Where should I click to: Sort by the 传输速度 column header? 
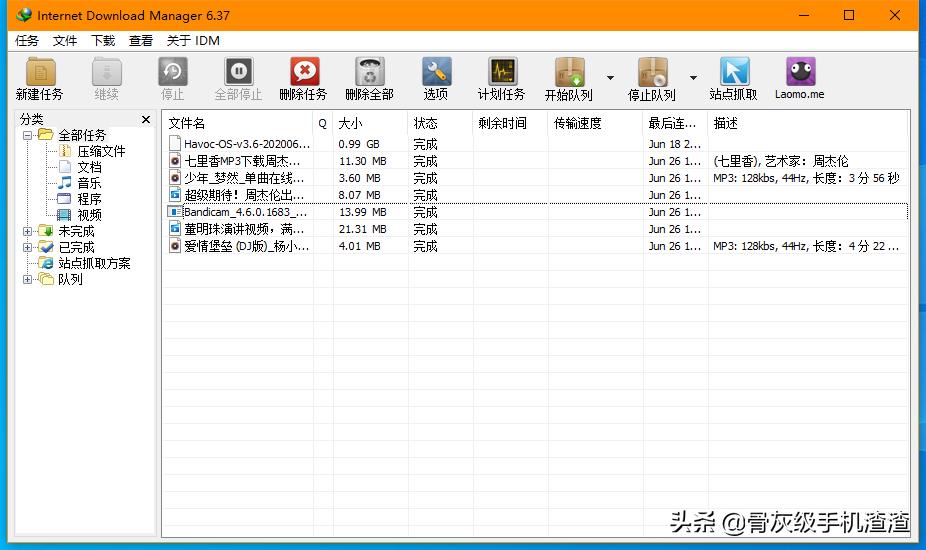pos(595,123)
